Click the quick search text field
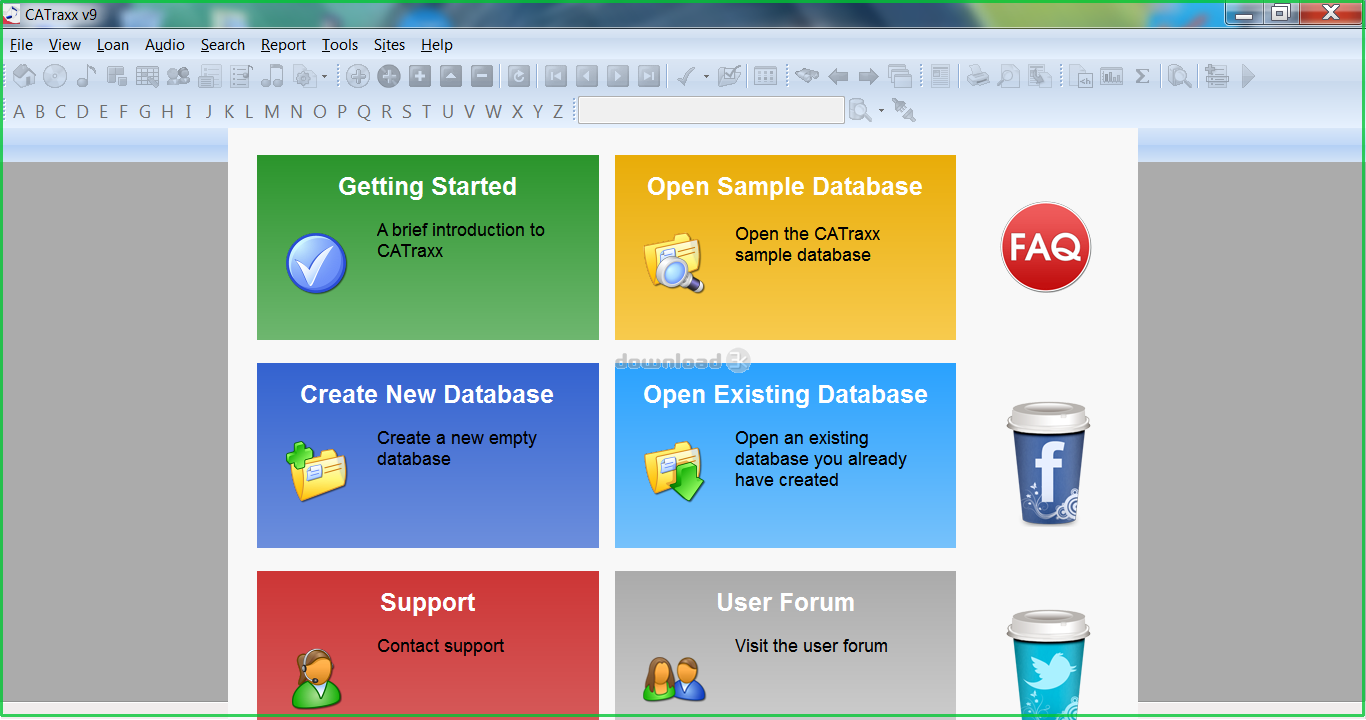 point(712,110)
